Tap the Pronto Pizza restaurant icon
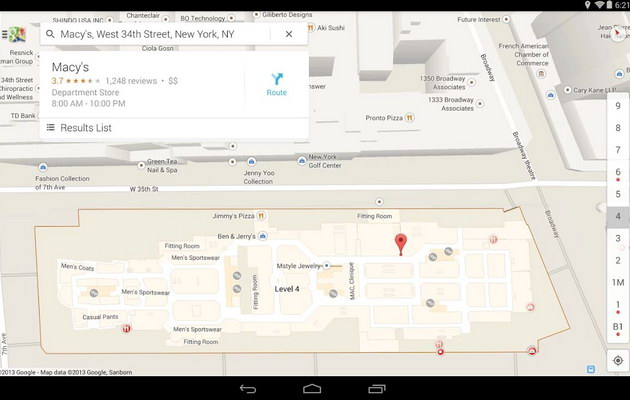The width and height of the screenshot is (630, 400). pos(409,118)
